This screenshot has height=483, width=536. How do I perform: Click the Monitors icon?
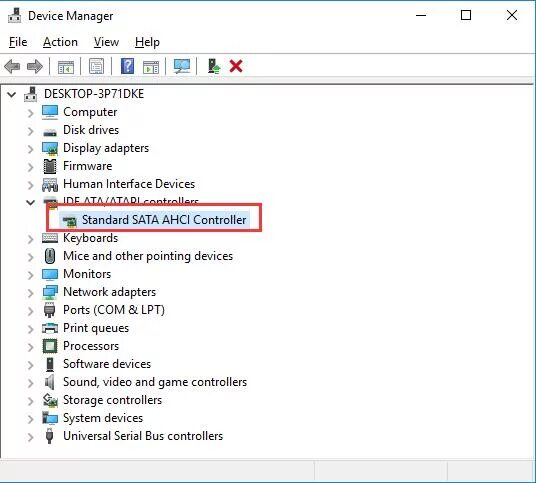coord(50,274)
